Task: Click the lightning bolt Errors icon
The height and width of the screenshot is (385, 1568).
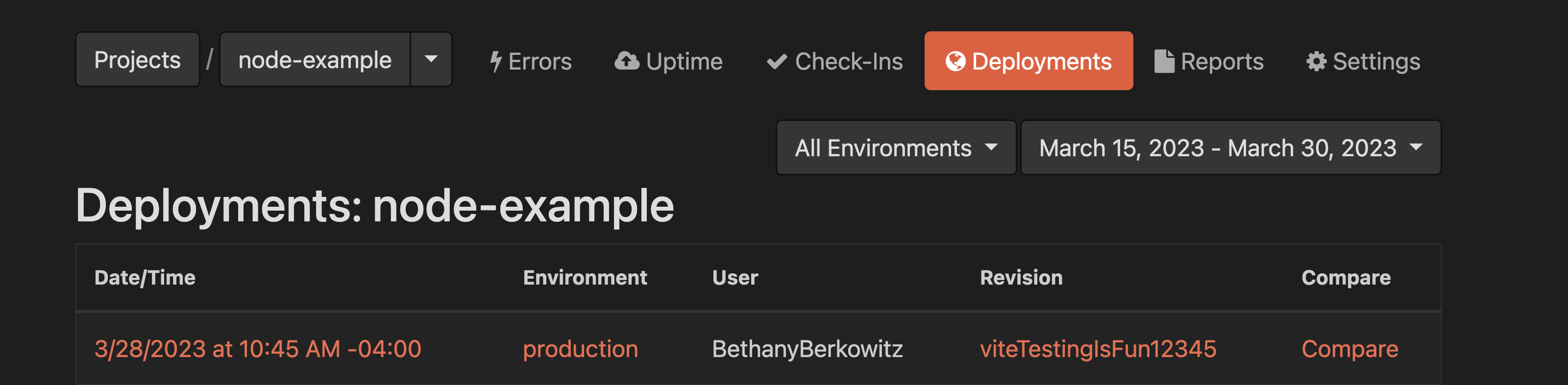Action: [x=497, y=60]
